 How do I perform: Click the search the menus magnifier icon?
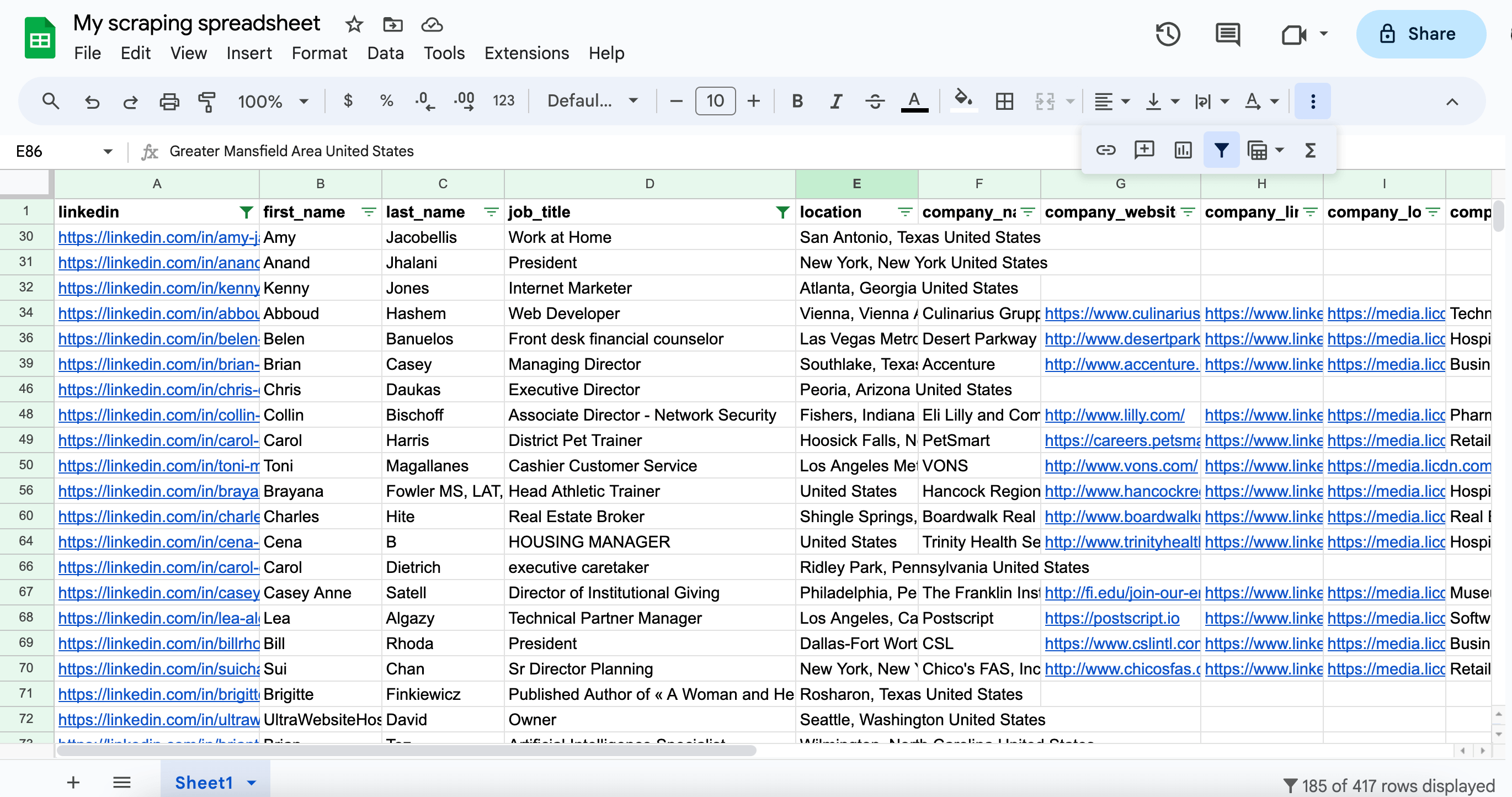pyautogui.click(x=51, y=102)
